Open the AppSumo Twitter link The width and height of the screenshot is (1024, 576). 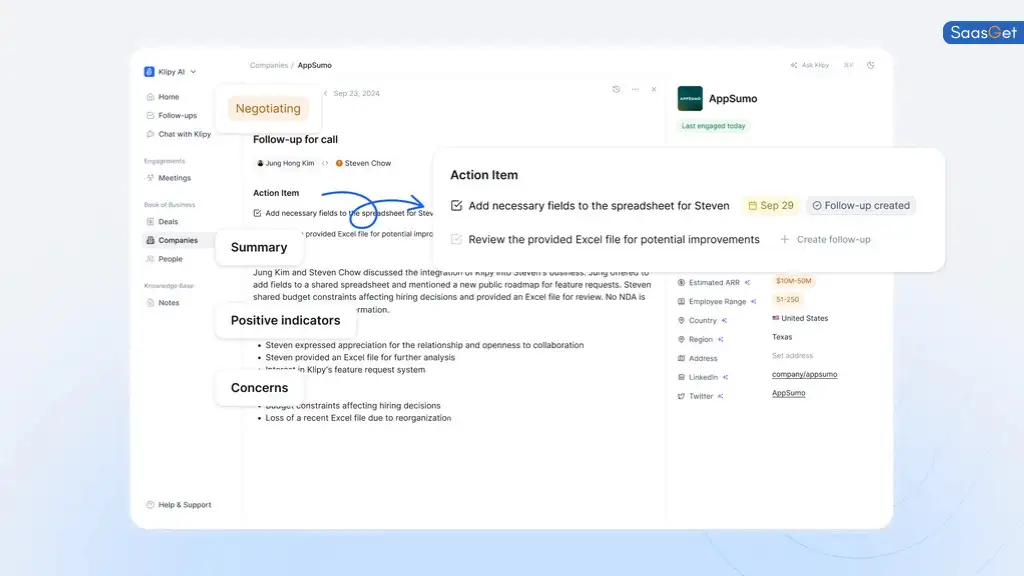(x=788, y=393)
